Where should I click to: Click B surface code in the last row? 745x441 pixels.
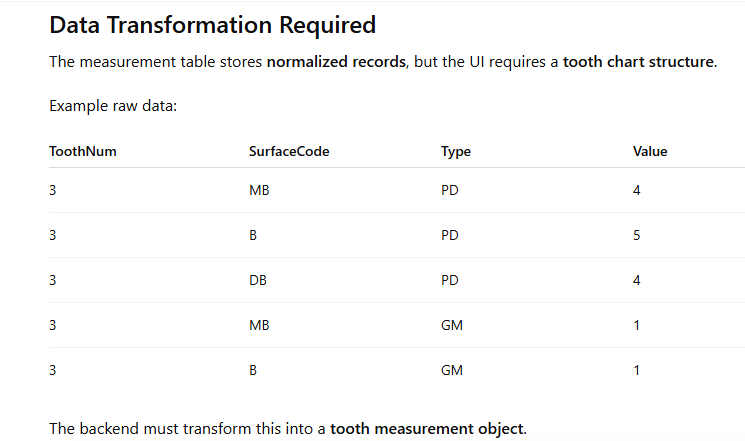coord(253,370)
